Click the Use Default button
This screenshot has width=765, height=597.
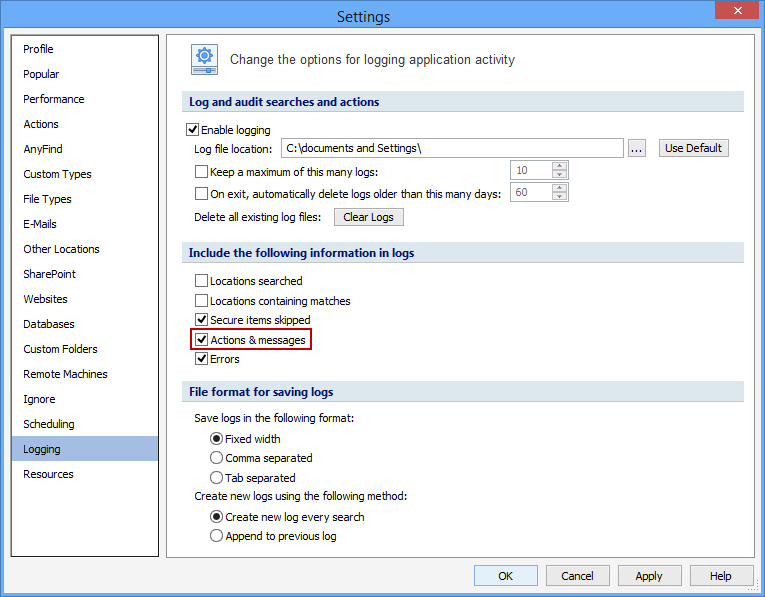pos(693,148)
